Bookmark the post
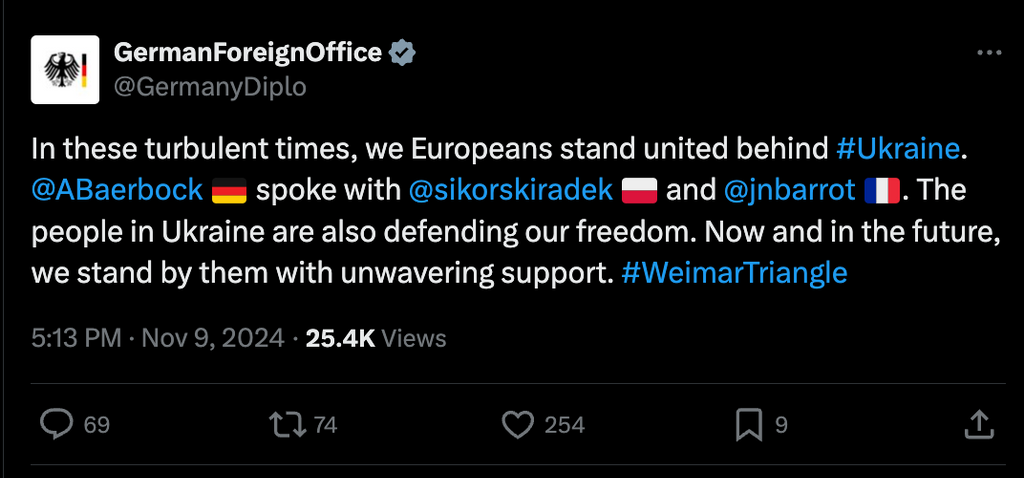The width and height of the screenshot is (1024, 478). click(x=748, y=424)
